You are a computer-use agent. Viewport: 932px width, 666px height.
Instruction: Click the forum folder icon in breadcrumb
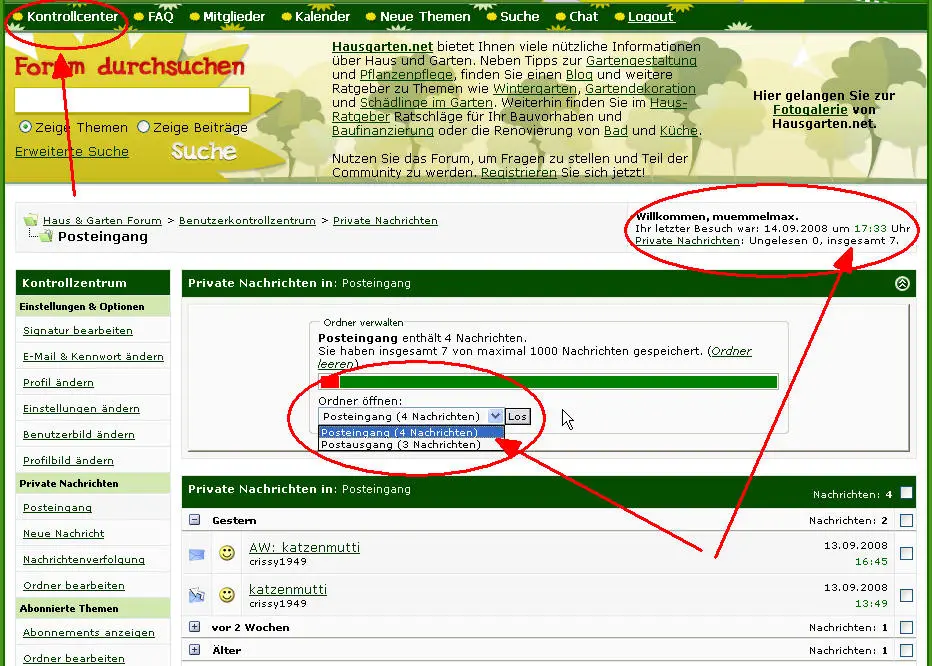pos(31,220)
